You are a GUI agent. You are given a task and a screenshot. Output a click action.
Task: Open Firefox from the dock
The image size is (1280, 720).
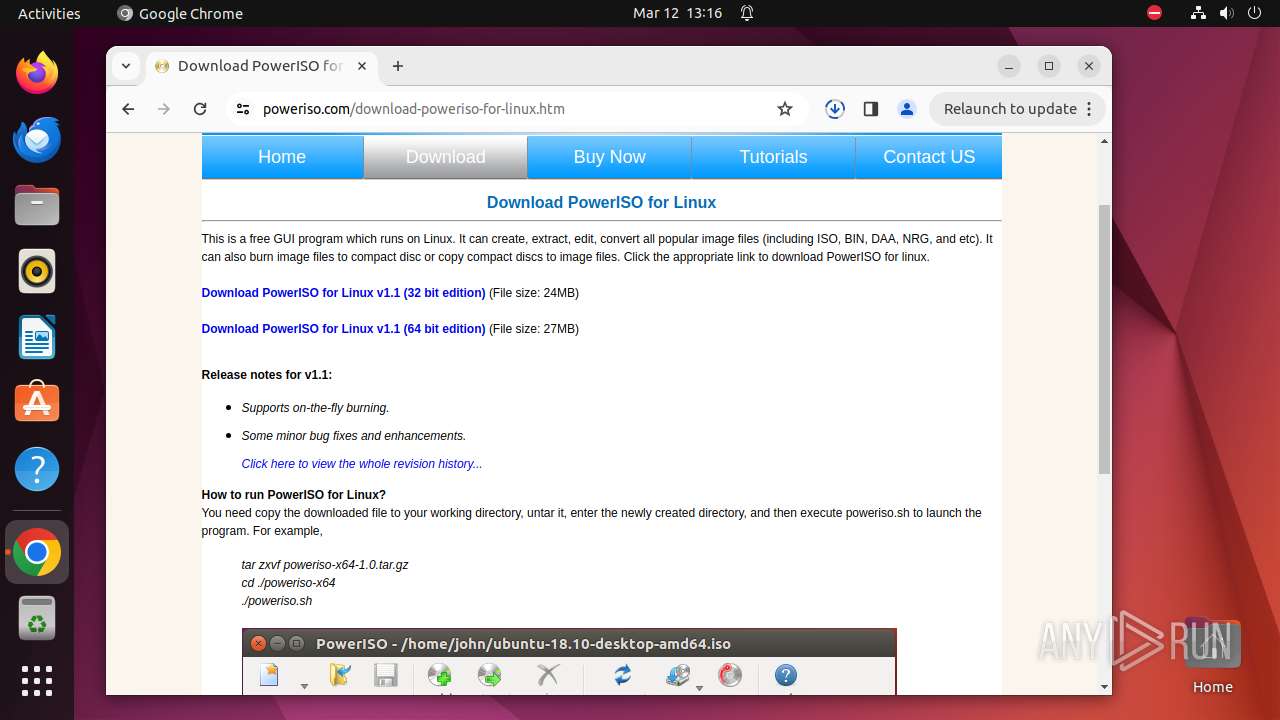point(37,73)
